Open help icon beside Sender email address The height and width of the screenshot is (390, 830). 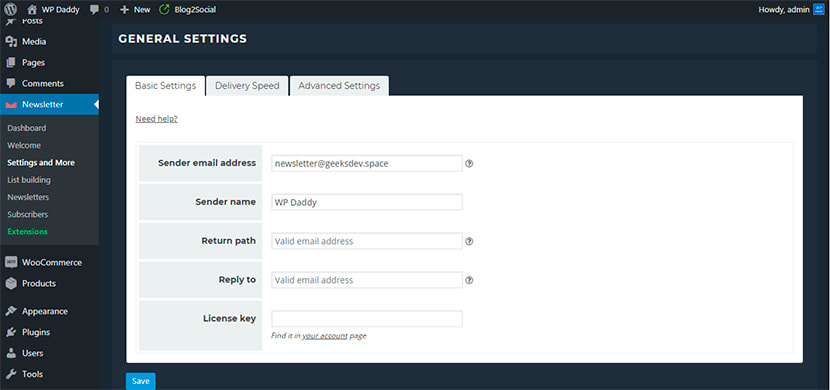pos(469,164)
